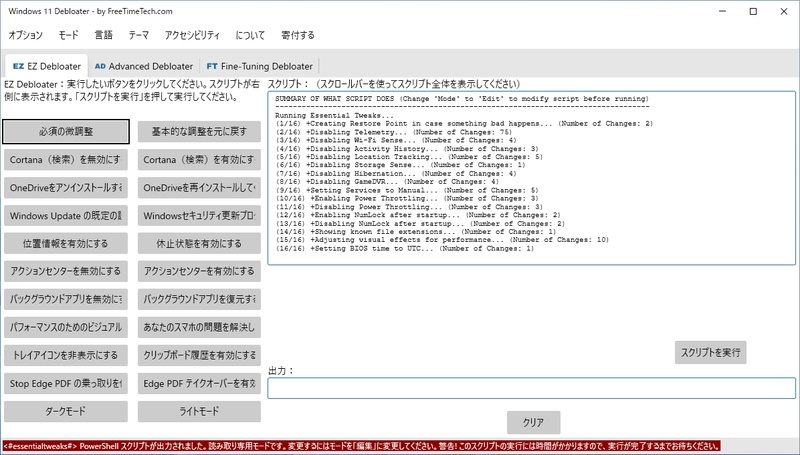800x455 pixels.
Task: Click バックグラウンドアプリを無効に button
Action: click(66, 299)
